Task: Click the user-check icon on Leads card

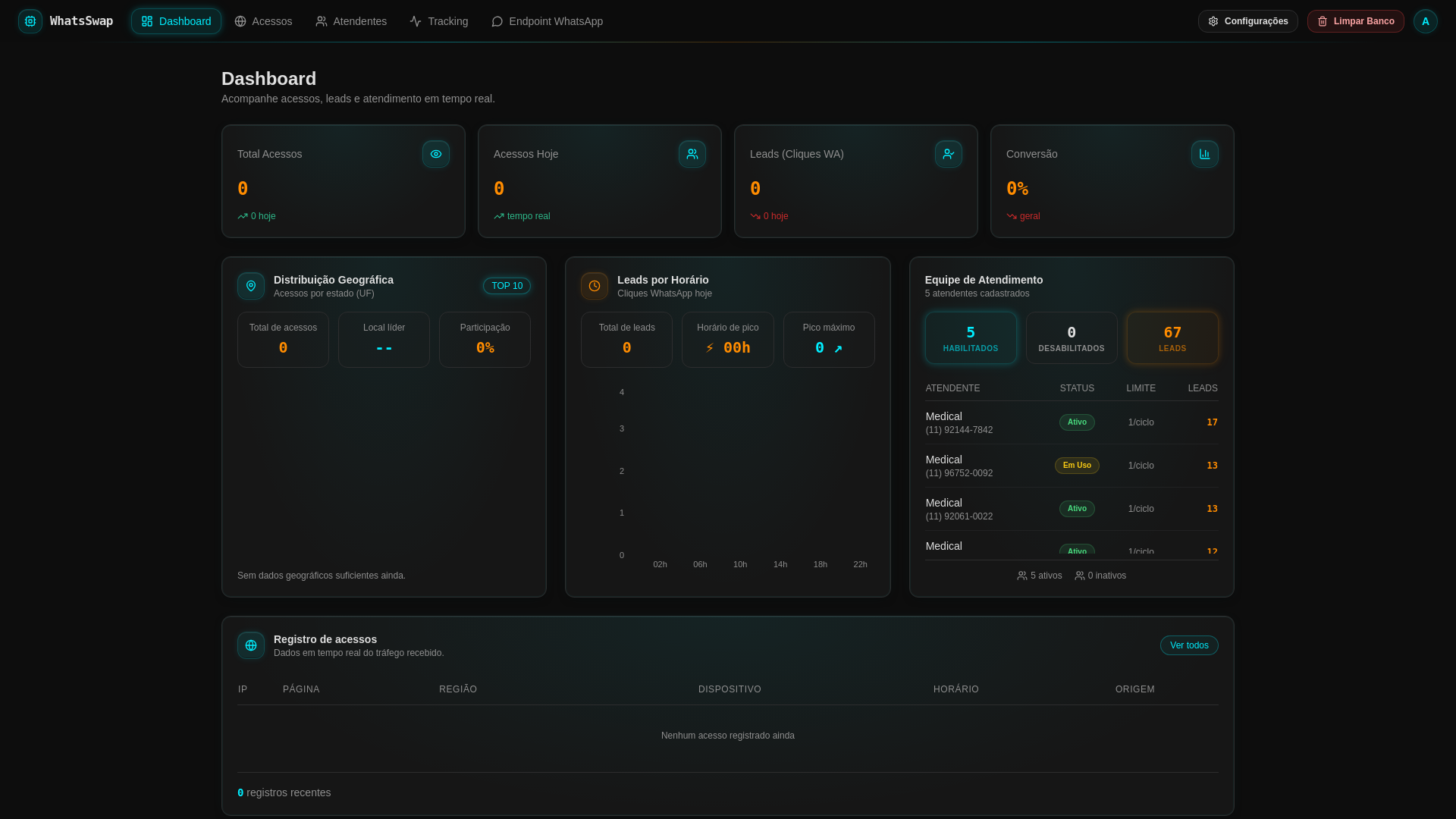Action: click(x=949, y=154)
